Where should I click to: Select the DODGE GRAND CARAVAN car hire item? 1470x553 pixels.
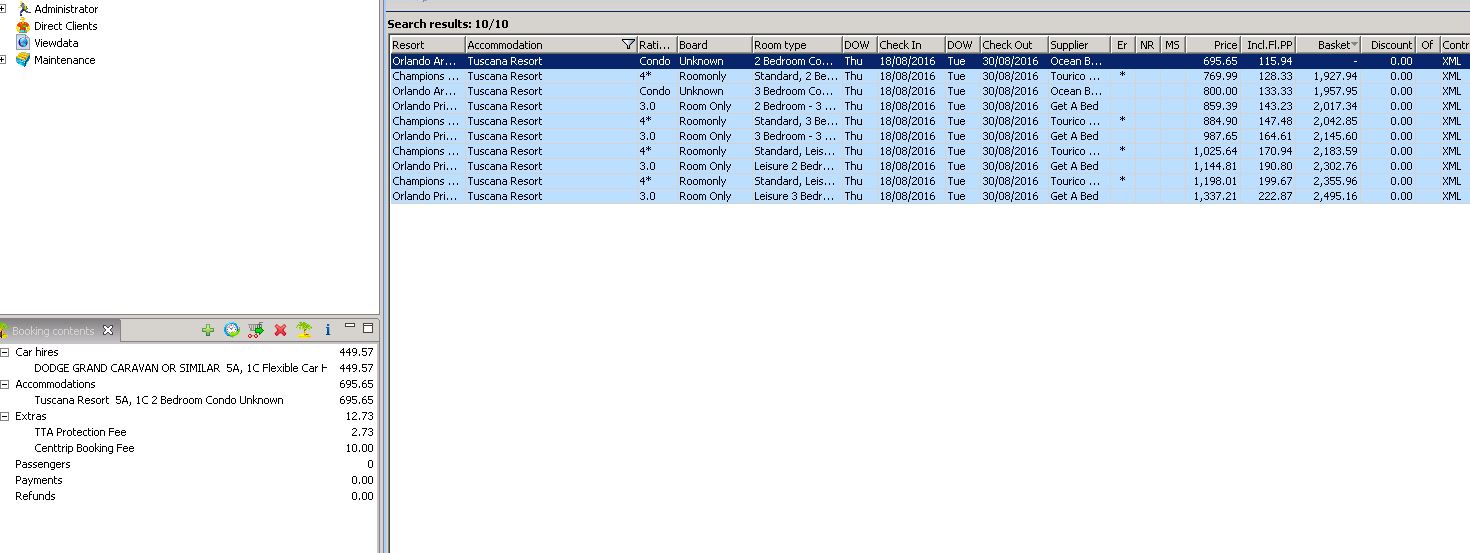point(180,368)
